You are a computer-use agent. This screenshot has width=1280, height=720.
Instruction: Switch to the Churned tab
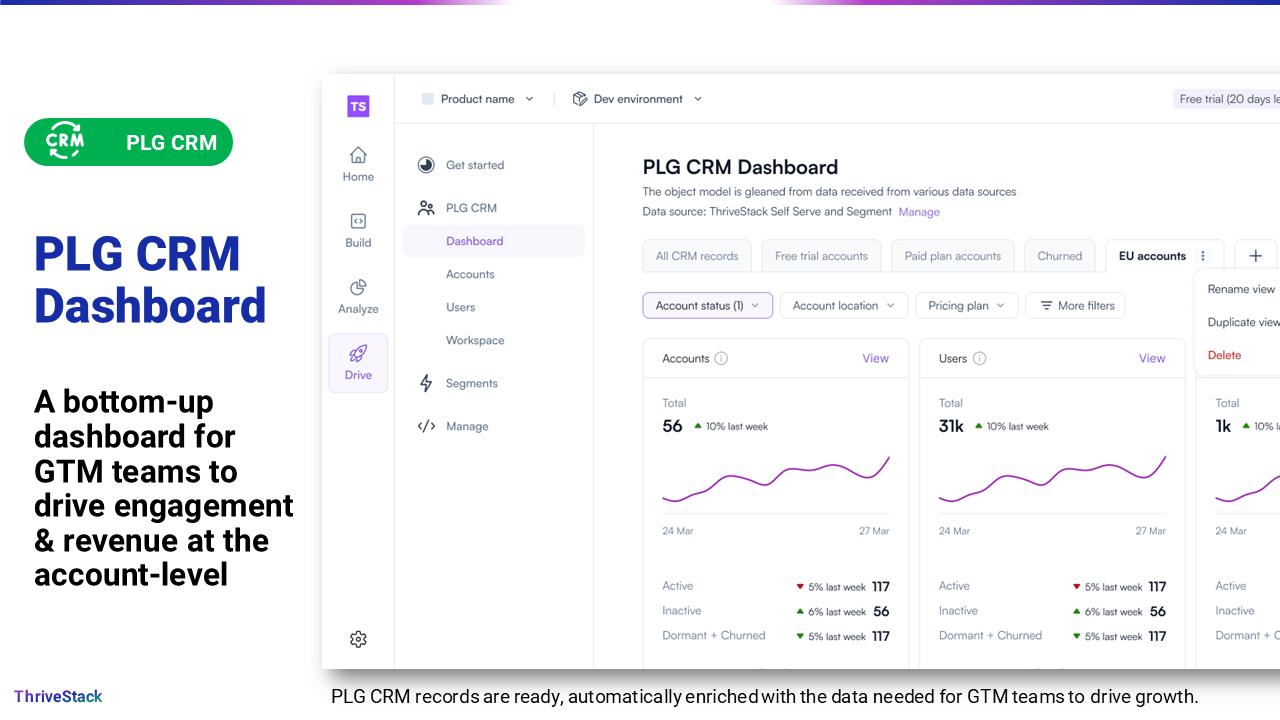pos(1060,256)
